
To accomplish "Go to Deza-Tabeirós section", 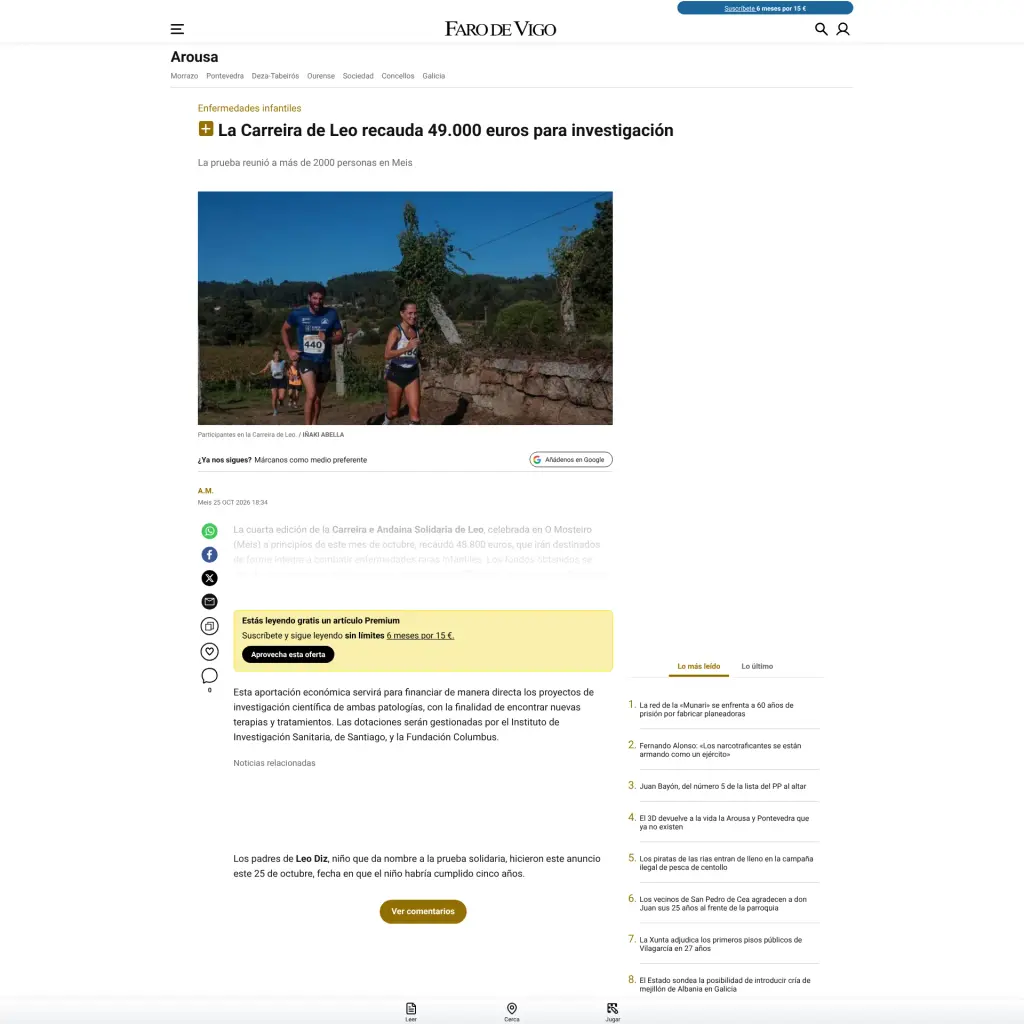I will point(275,76).
